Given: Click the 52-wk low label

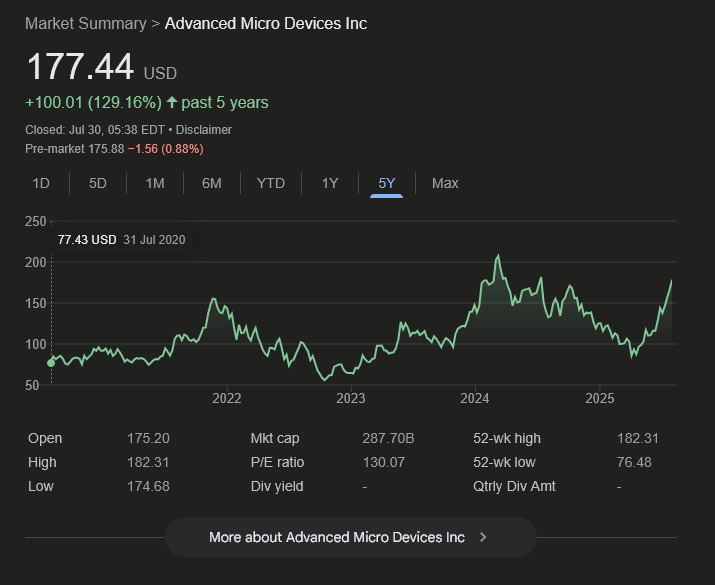Looking at the screenshot, I should pyautogui.click(x=504, y=462).
